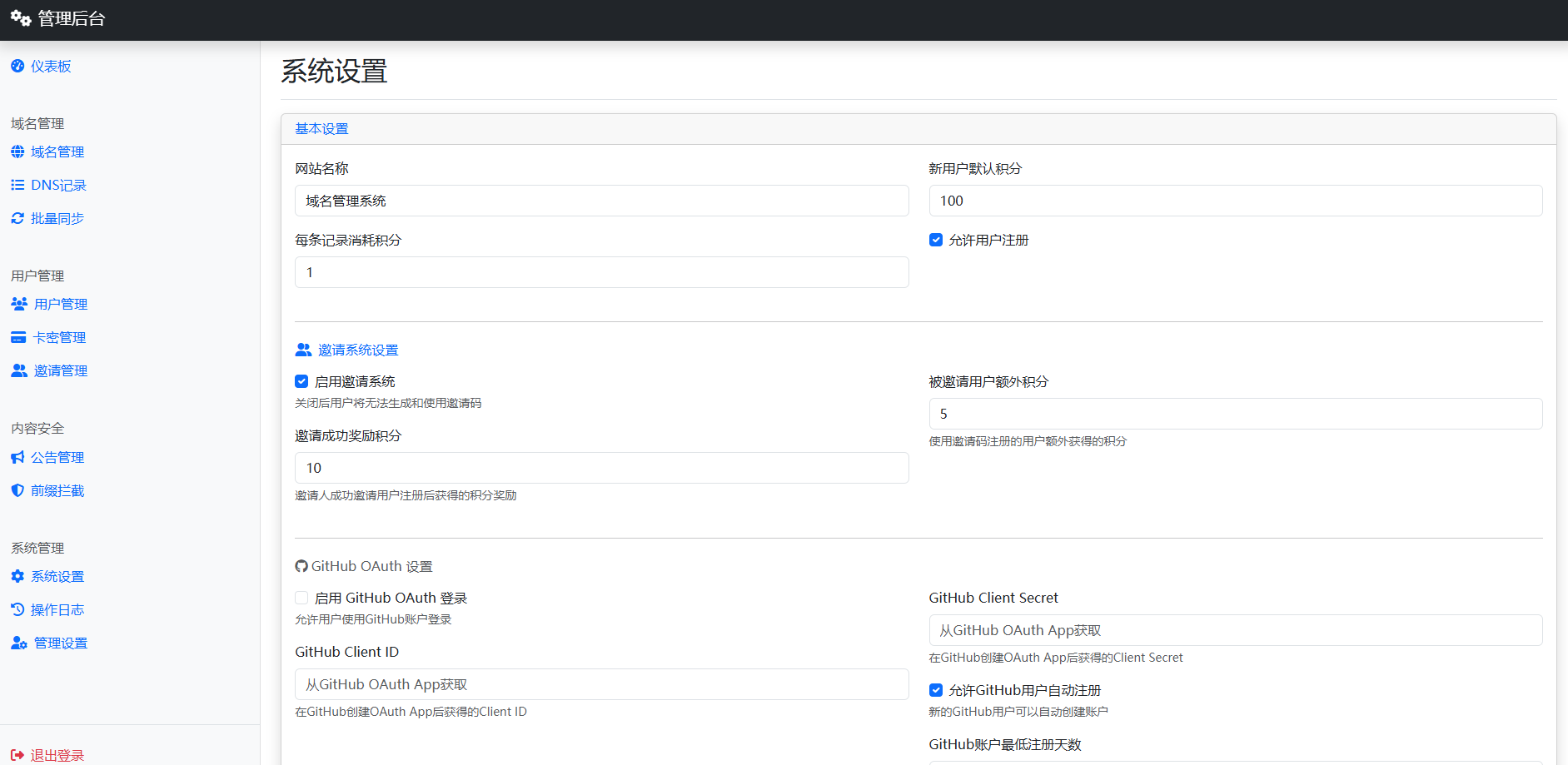Go to 管理设置 in sidebar
1568x765 pixels.
60,643
